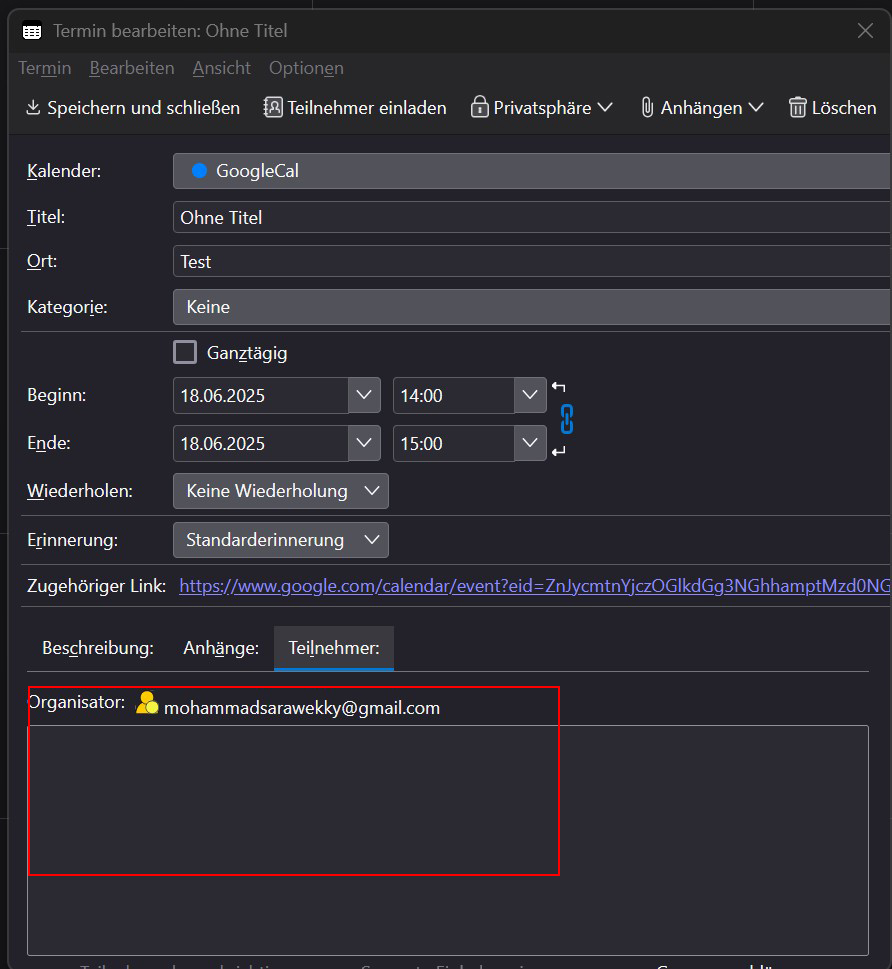The image size is (892, 969).
Task: Click the Beginn time field 14:00
Action: tap(453, 396)
